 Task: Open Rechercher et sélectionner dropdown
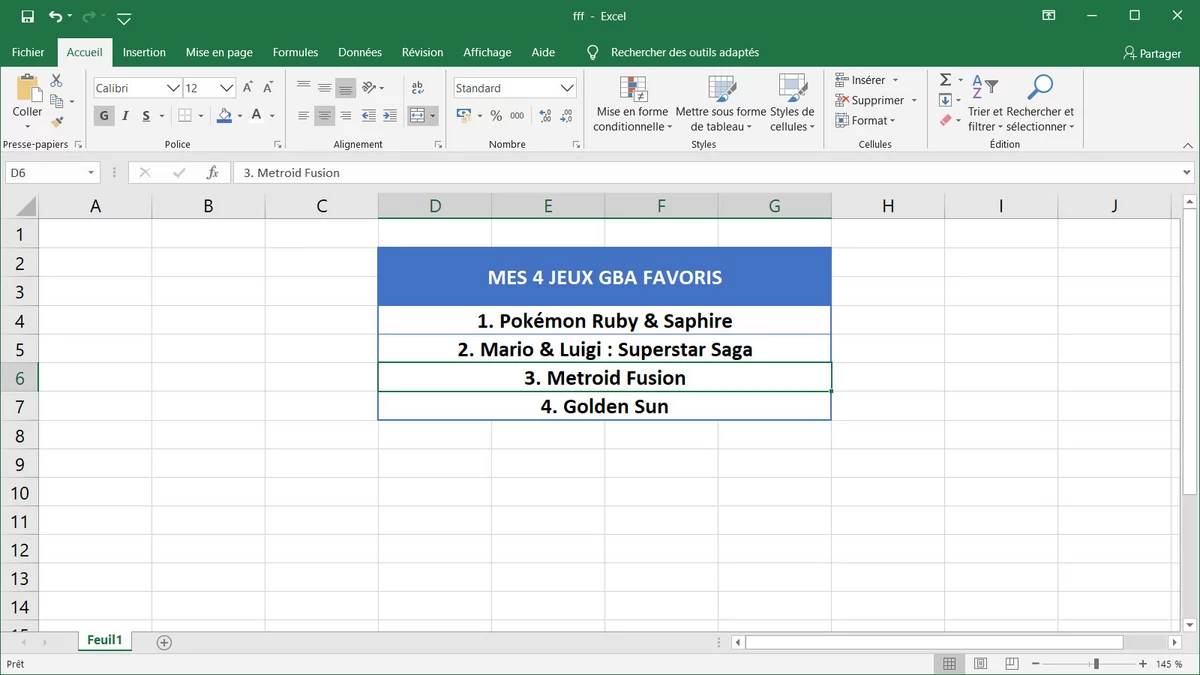[x=1040, y=103]
